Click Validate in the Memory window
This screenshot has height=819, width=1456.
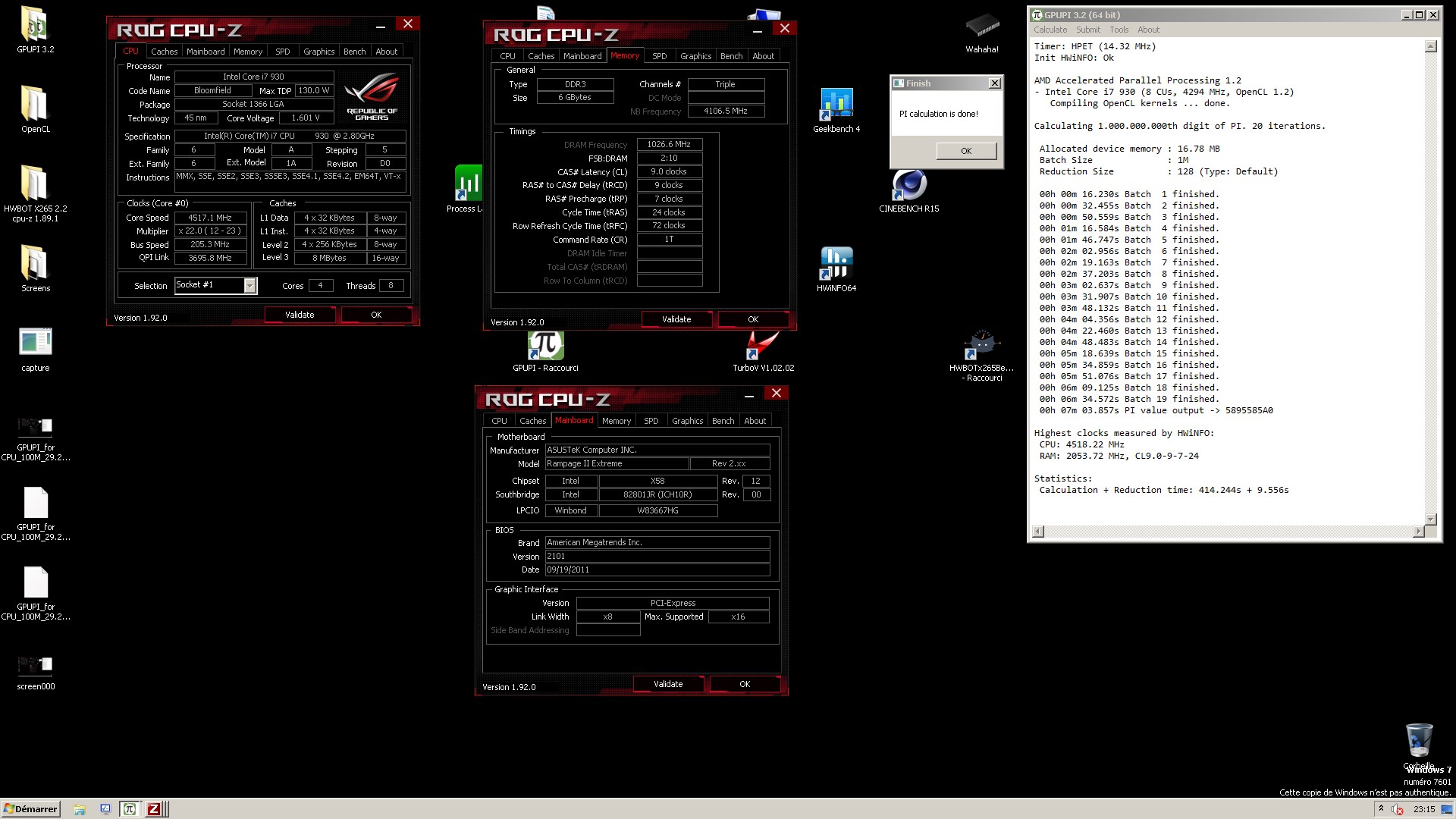(676, 319)
